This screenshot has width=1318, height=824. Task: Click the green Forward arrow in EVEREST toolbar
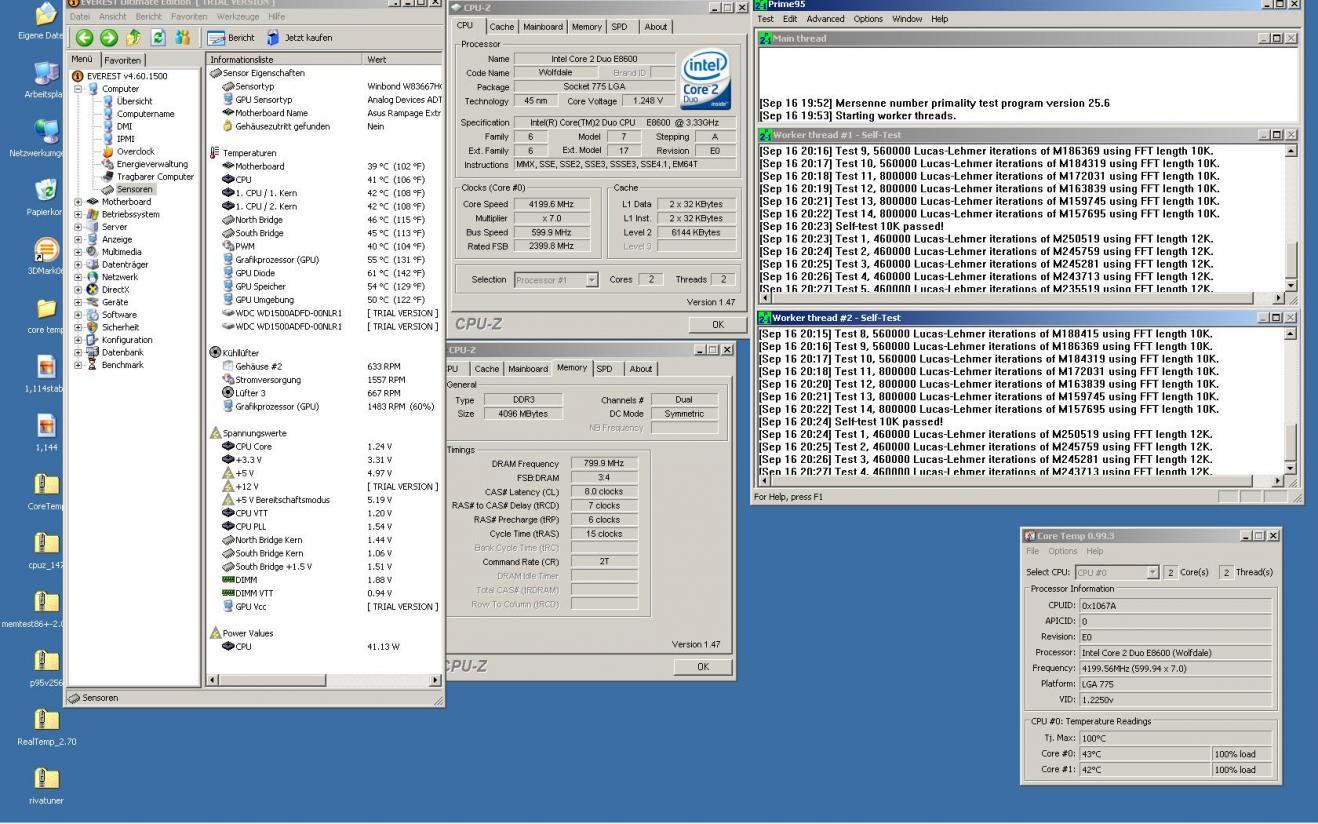[x=108, y=38]
